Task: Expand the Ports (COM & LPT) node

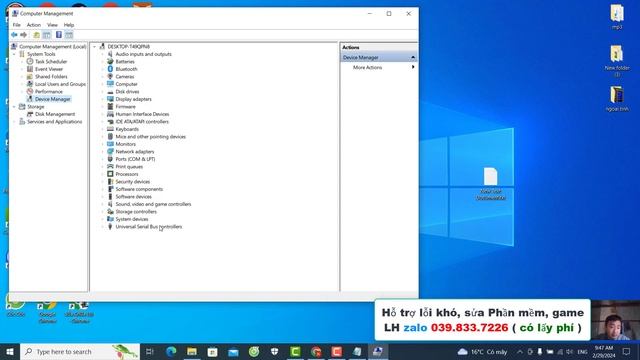Action: click(102, 159)
